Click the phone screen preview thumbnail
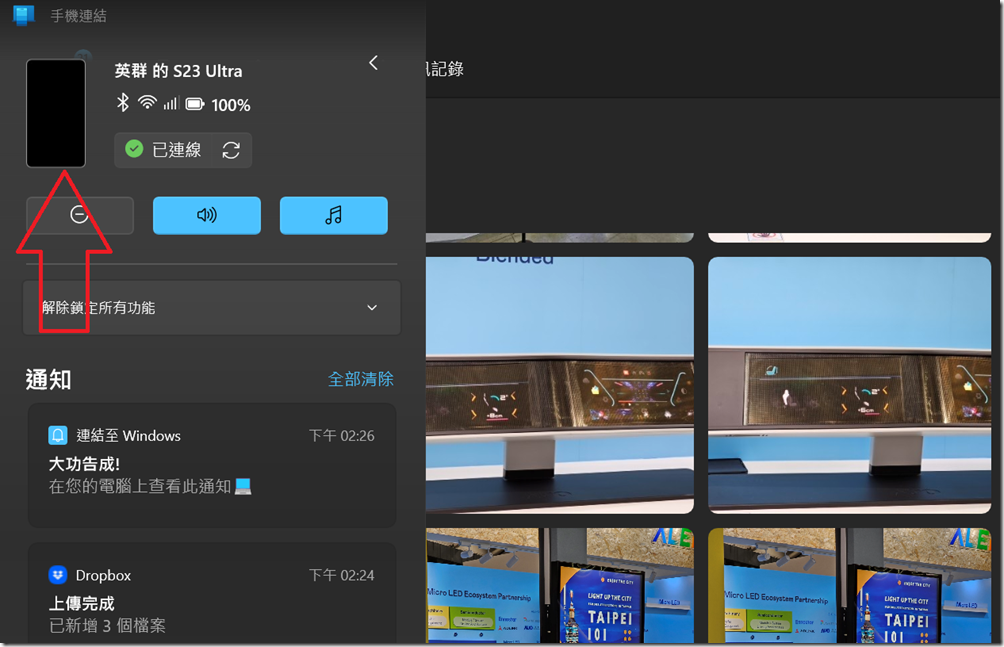 [x=56, y=113]
